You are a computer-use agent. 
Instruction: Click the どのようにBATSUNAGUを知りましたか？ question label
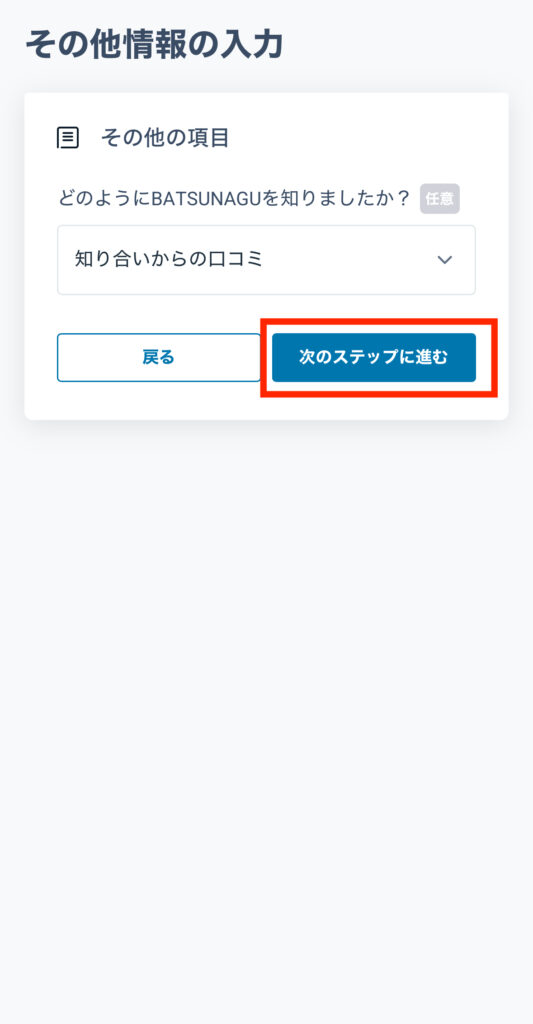tap(234, 198)
